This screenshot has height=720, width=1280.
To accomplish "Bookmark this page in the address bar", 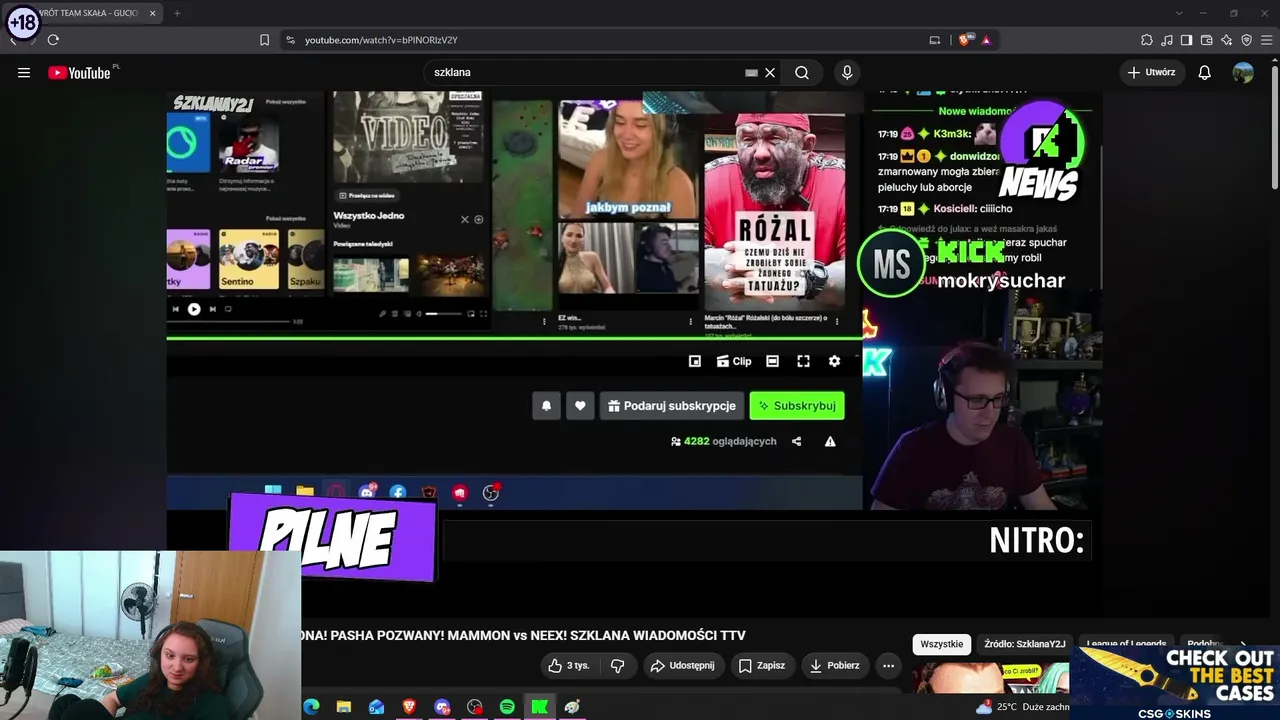I will click(264, 40).
